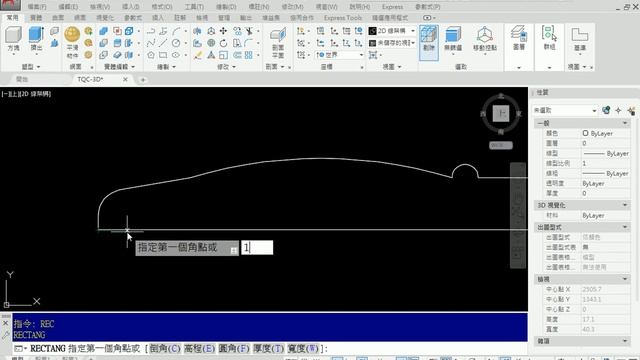Image resolution: width=640 pixels, height=360 pixels.
Task: Click Select Objects icon in Properties palette
Action: (619, 110)
